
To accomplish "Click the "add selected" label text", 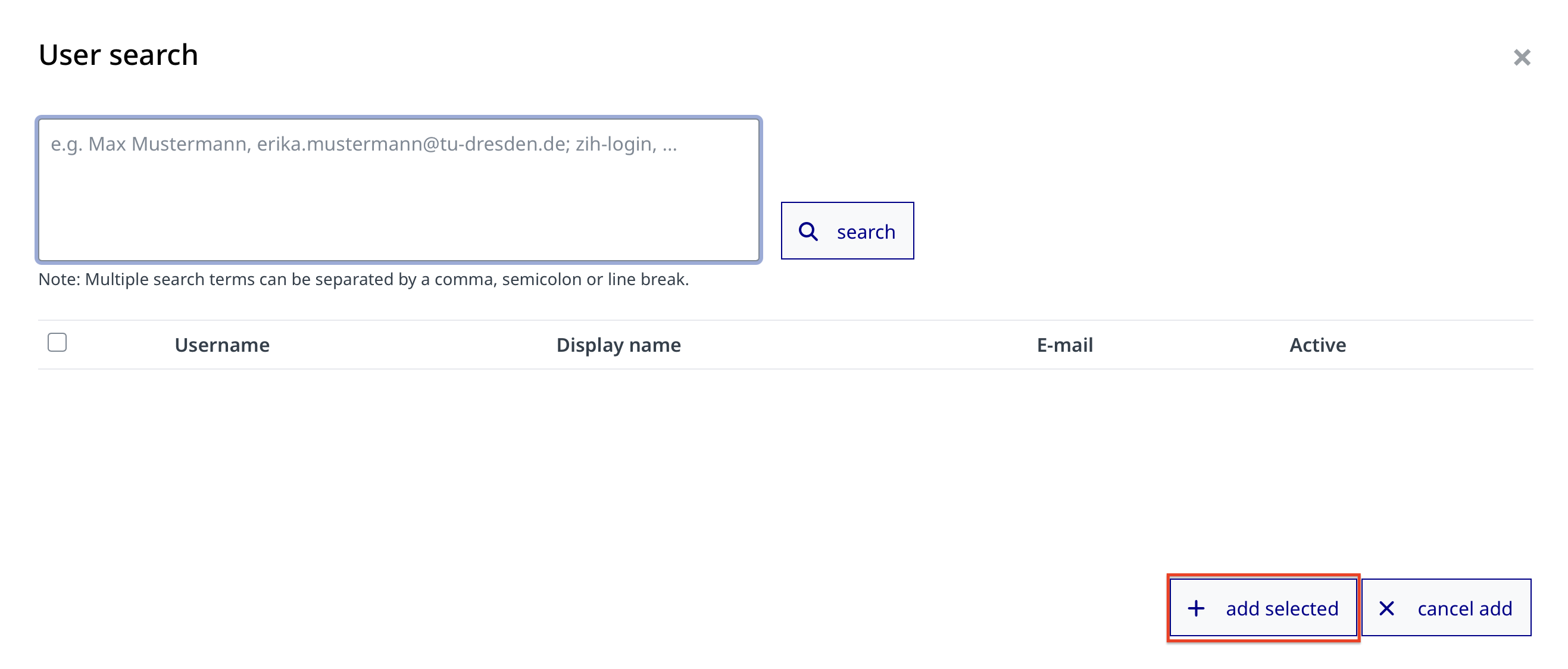I will click(1281, 608).
